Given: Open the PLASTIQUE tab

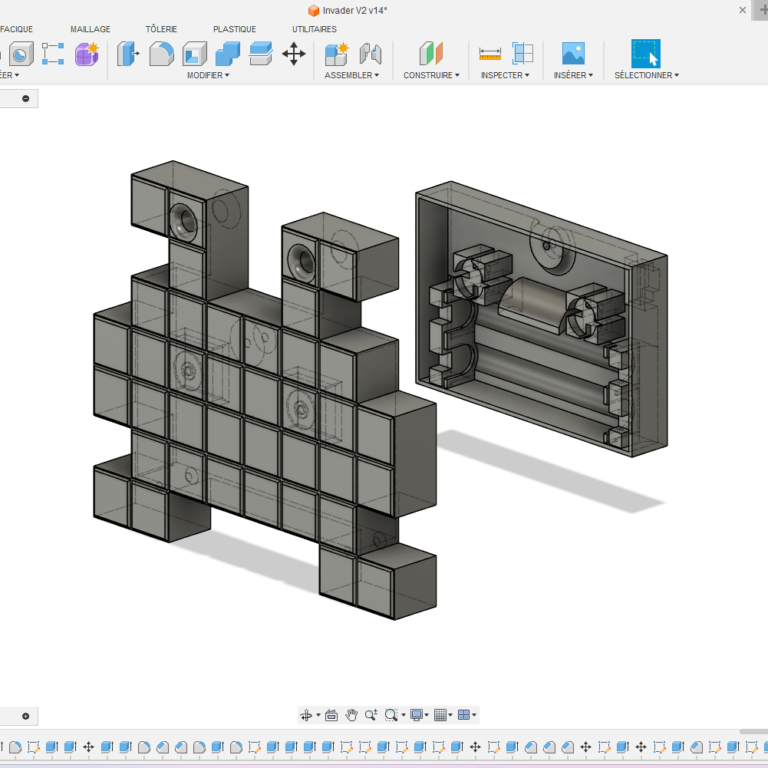Looking at the screenshot, I should 235,29.
